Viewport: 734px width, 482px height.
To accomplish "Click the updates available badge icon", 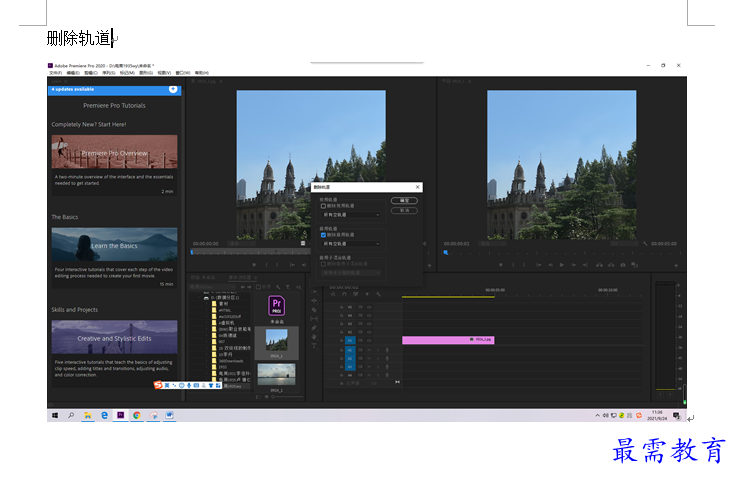I will [173, 89].
